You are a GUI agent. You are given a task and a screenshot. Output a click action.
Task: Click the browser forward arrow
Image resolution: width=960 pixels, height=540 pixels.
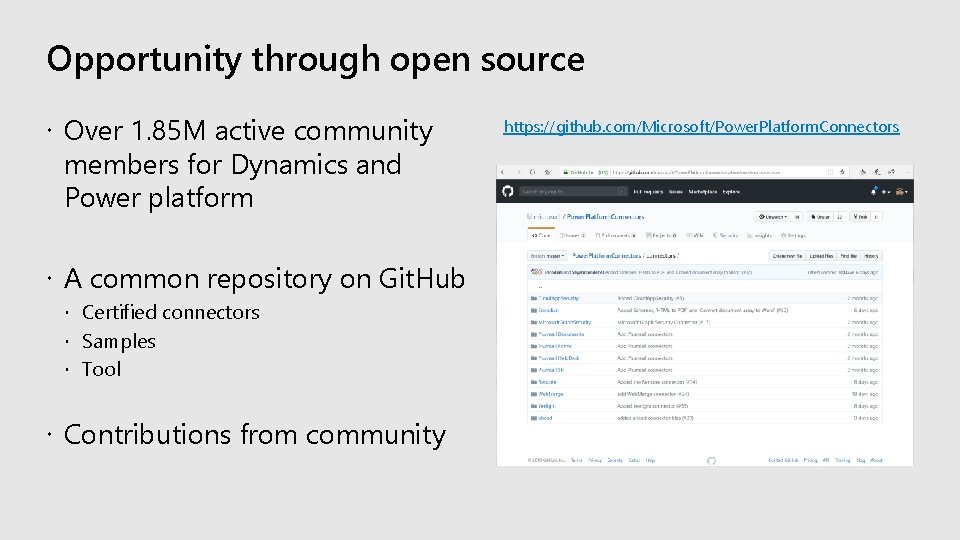[x=518, y=172]
